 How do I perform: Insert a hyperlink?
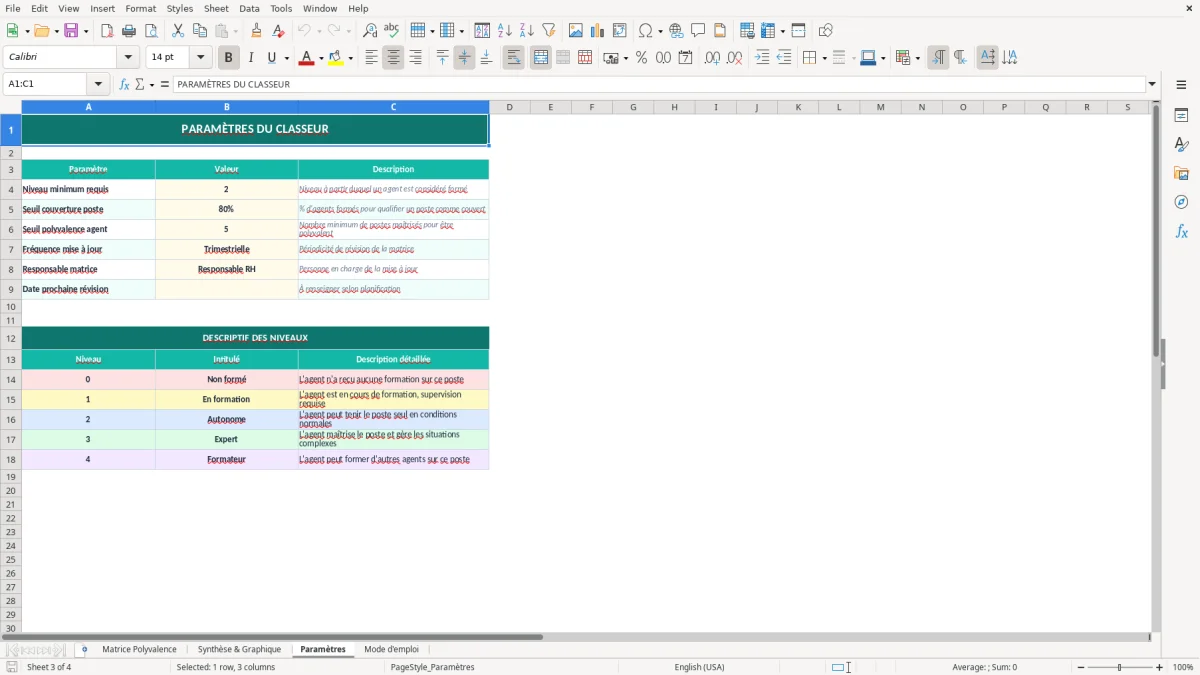676,31
